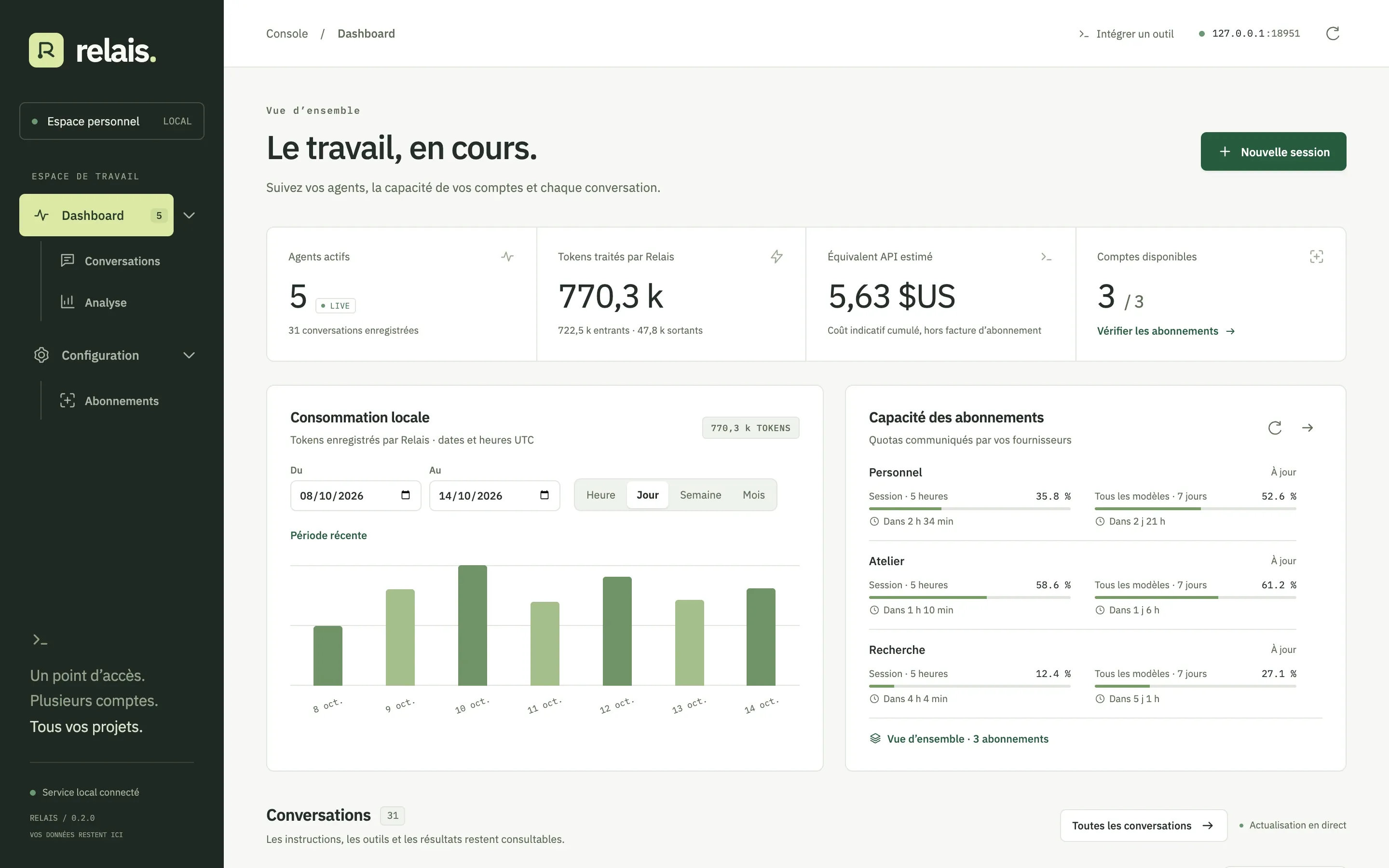Click Intégrer un outil

[x=1126, y=34]
